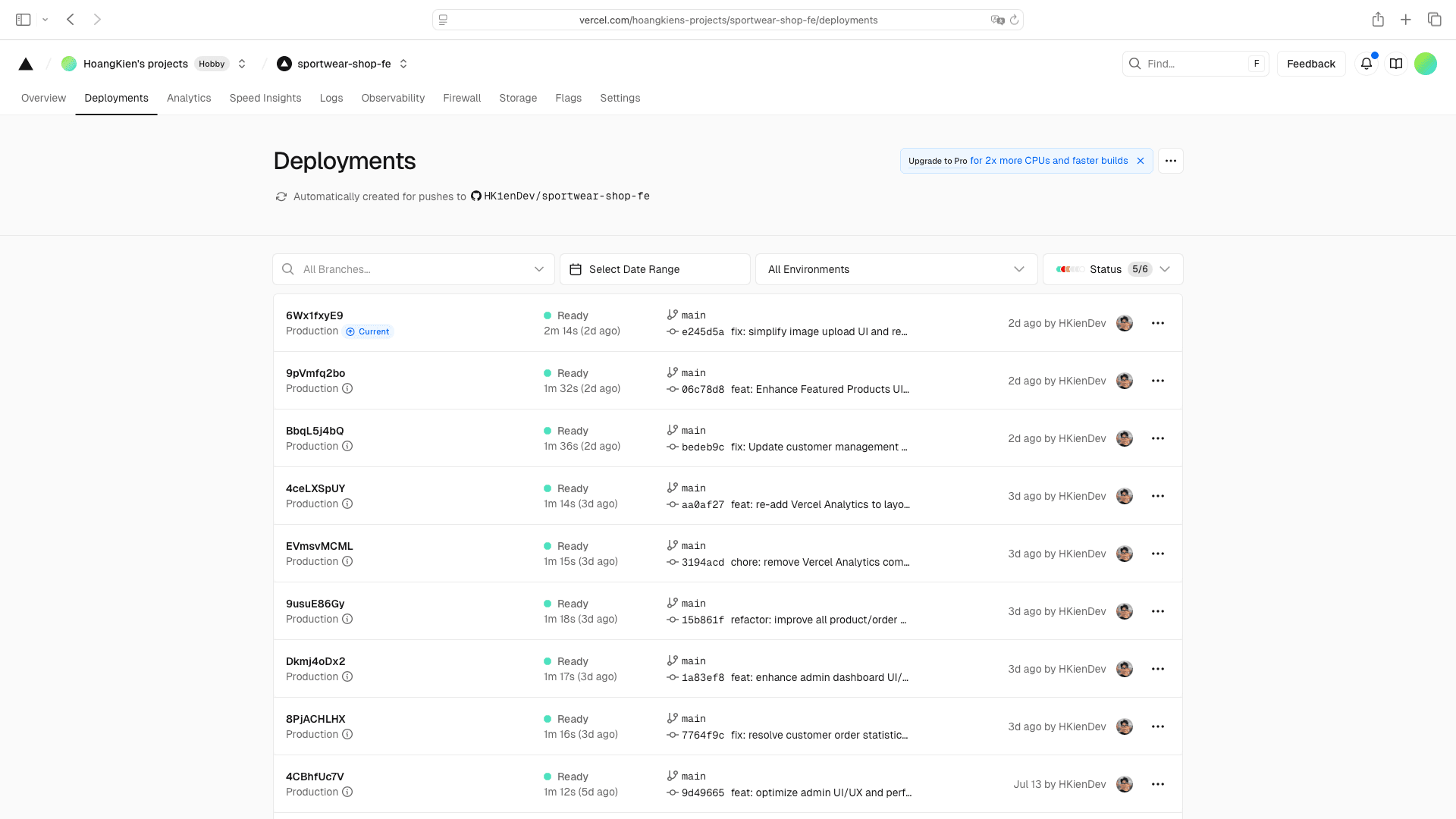The width and height of the screenshot is (1456, 819).
Task: Switch to the Storage tab
Action: [518, 98]
